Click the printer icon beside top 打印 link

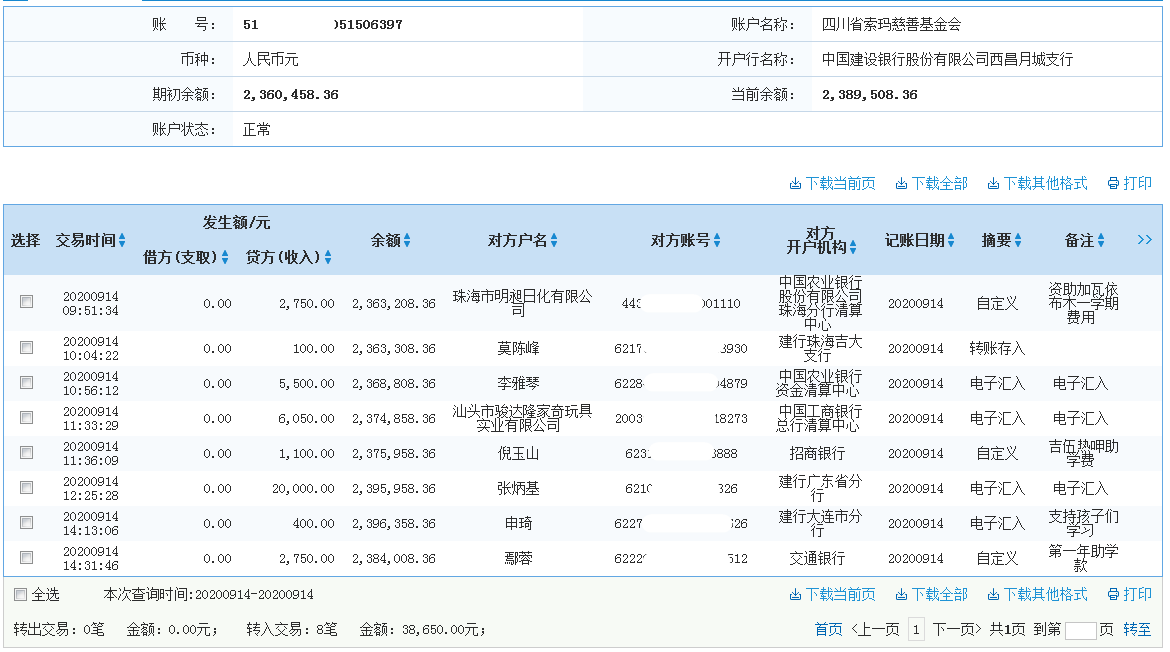tap(1111, 183)
